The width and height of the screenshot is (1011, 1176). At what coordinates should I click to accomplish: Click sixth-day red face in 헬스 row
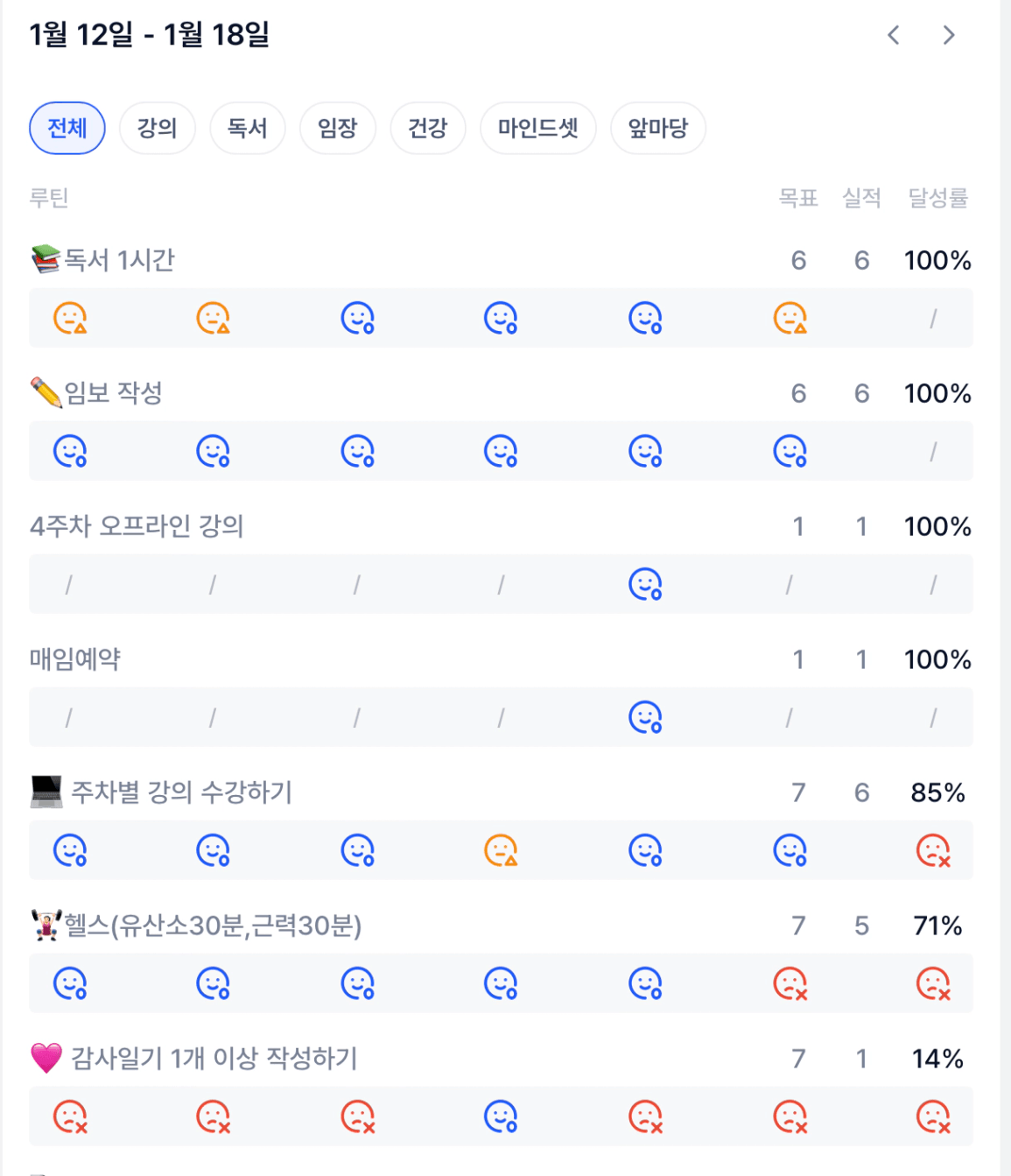tap(790, 983)
